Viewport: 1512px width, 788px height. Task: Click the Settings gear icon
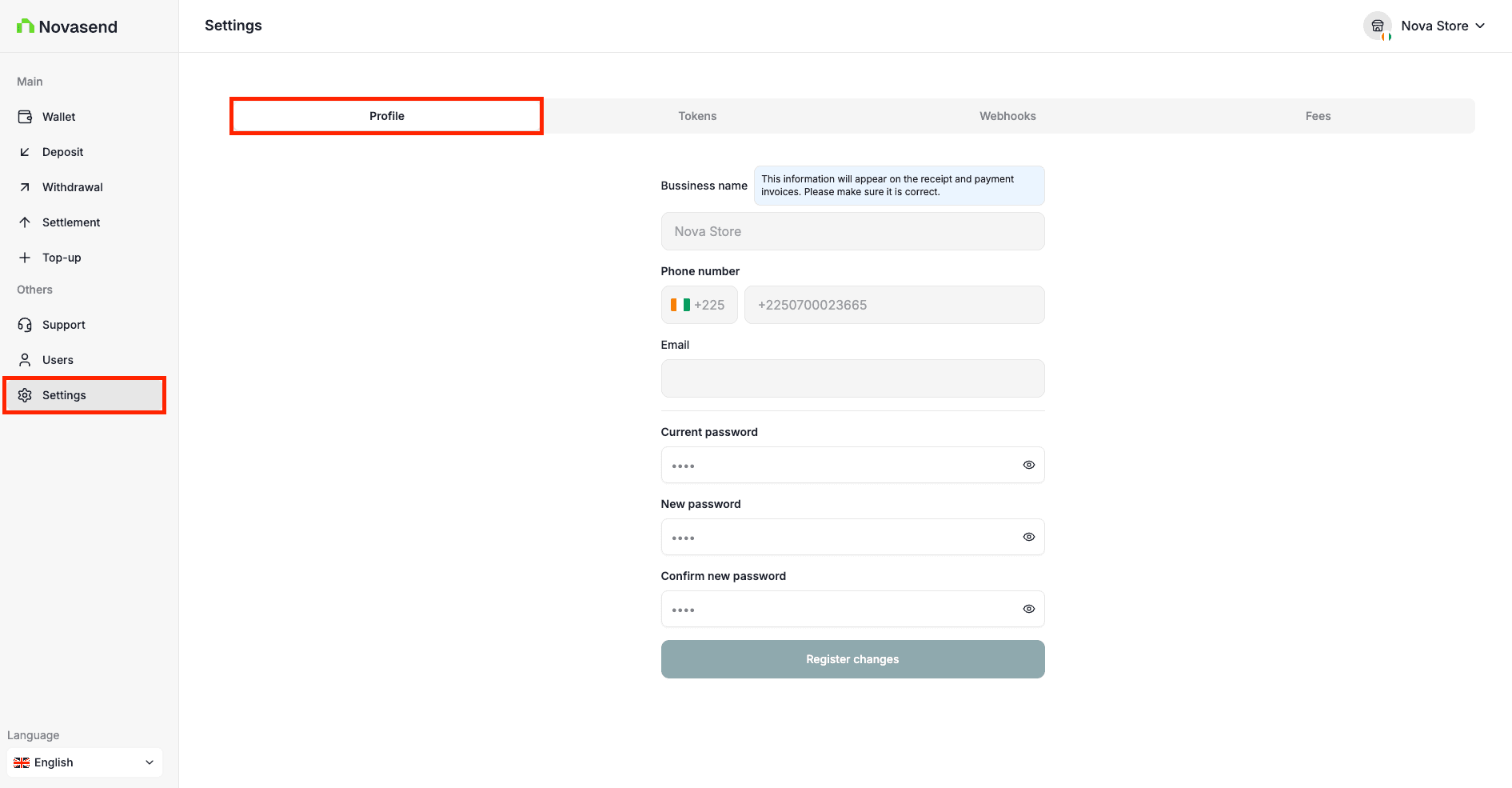click(25, 394)
